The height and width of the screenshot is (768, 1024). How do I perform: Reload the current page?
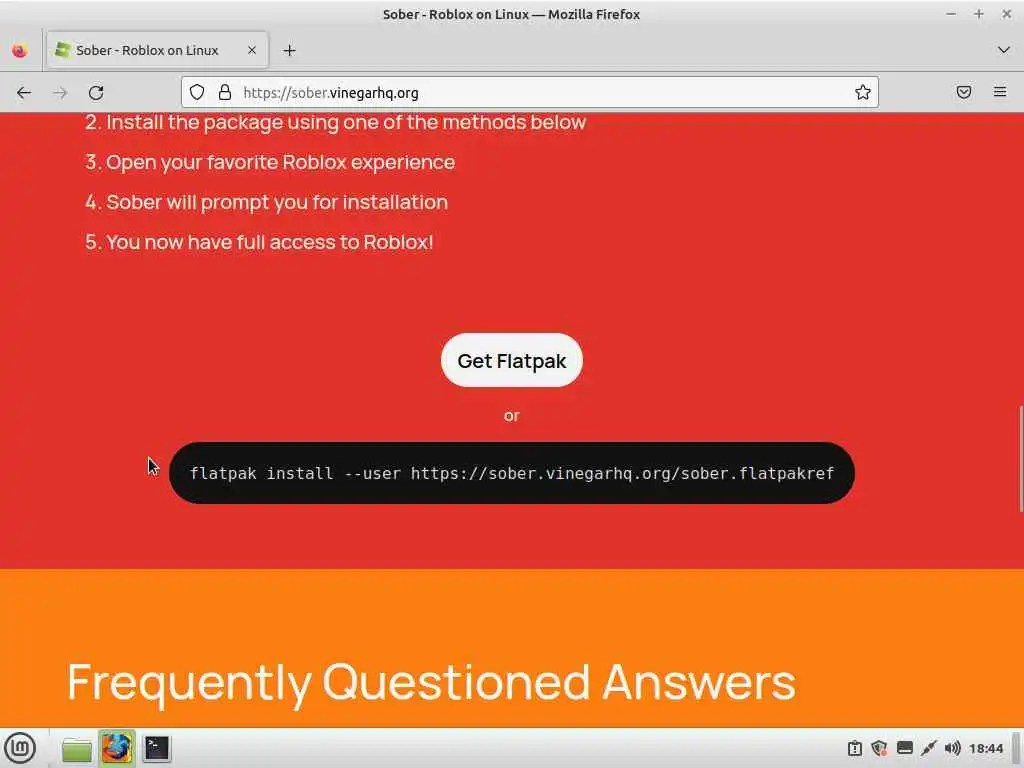point(96,93)
